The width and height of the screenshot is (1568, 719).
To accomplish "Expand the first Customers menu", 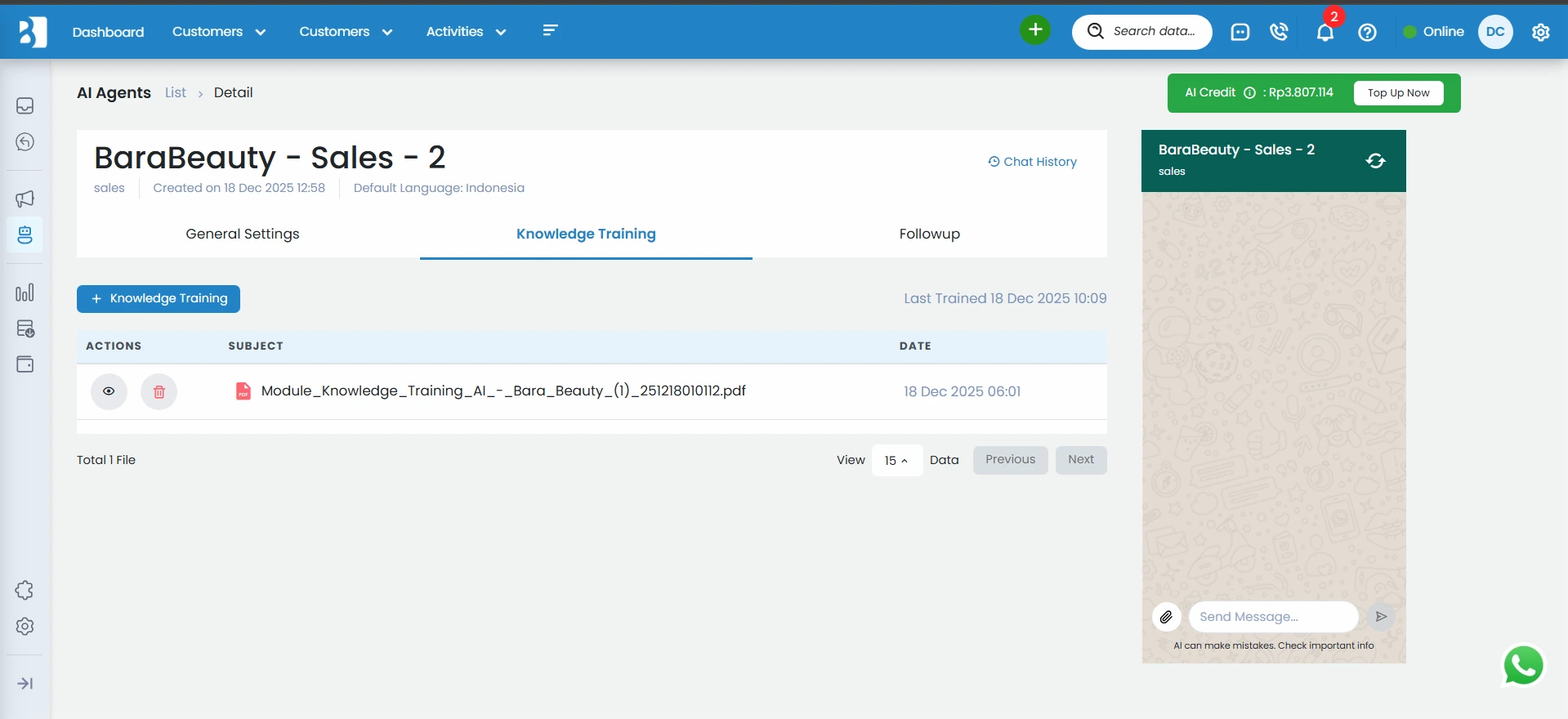I will click(x=218, y=32).
